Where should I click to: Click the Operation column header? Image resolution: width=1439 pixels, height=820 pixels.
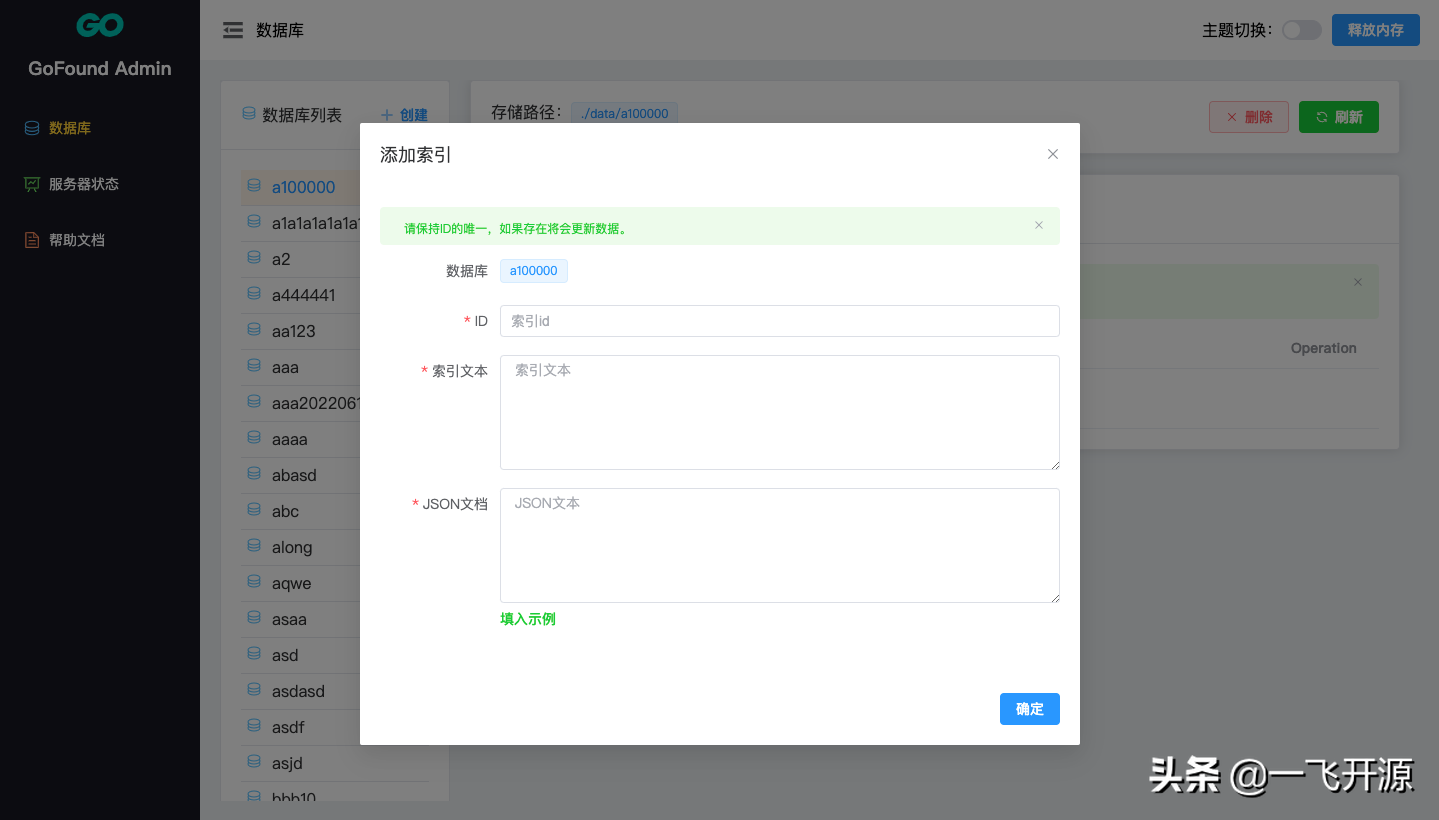coord(1323,348)
